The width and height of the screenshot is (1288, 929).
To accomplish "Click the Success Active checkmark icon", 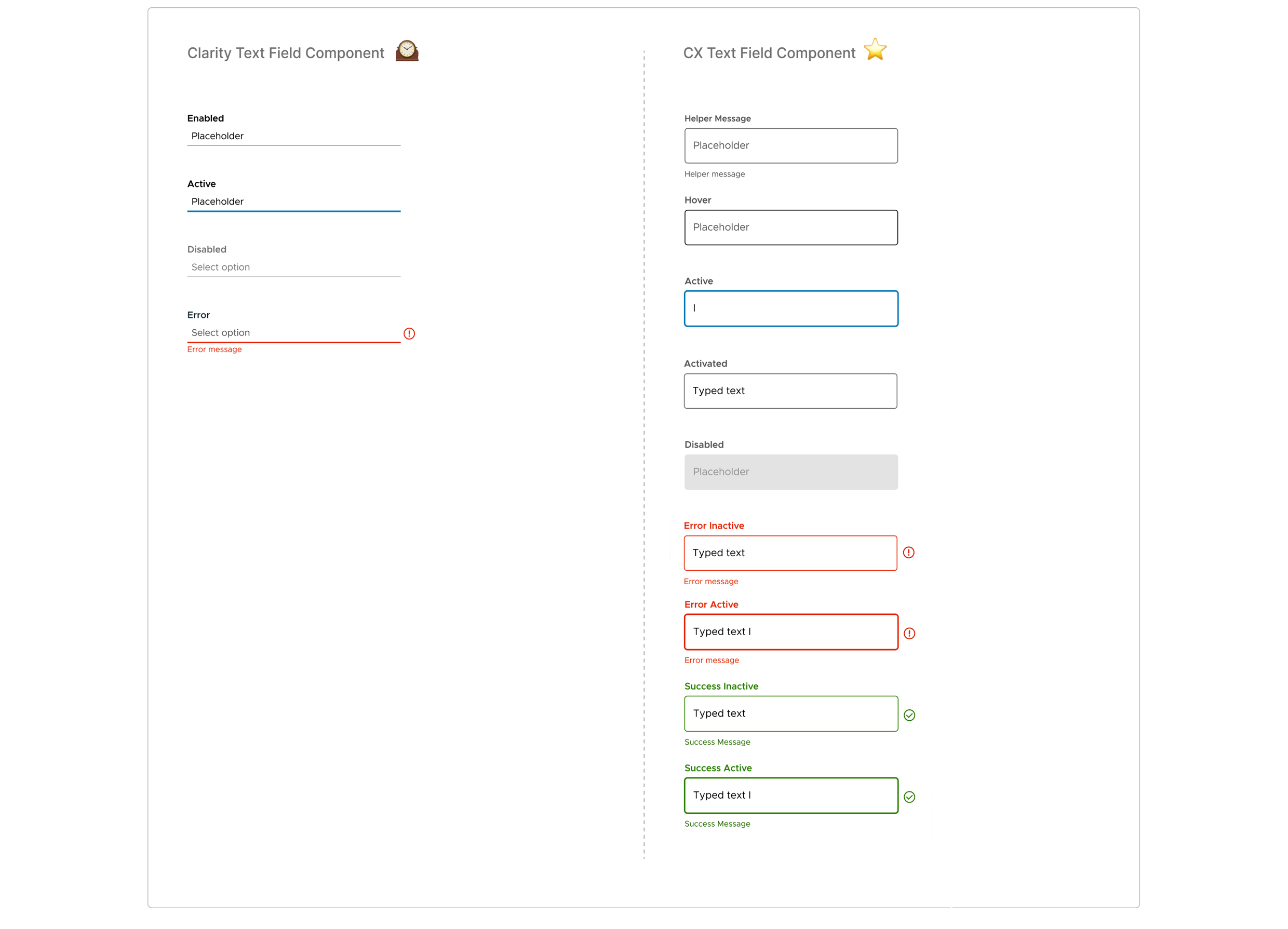I will coord(909,797).
